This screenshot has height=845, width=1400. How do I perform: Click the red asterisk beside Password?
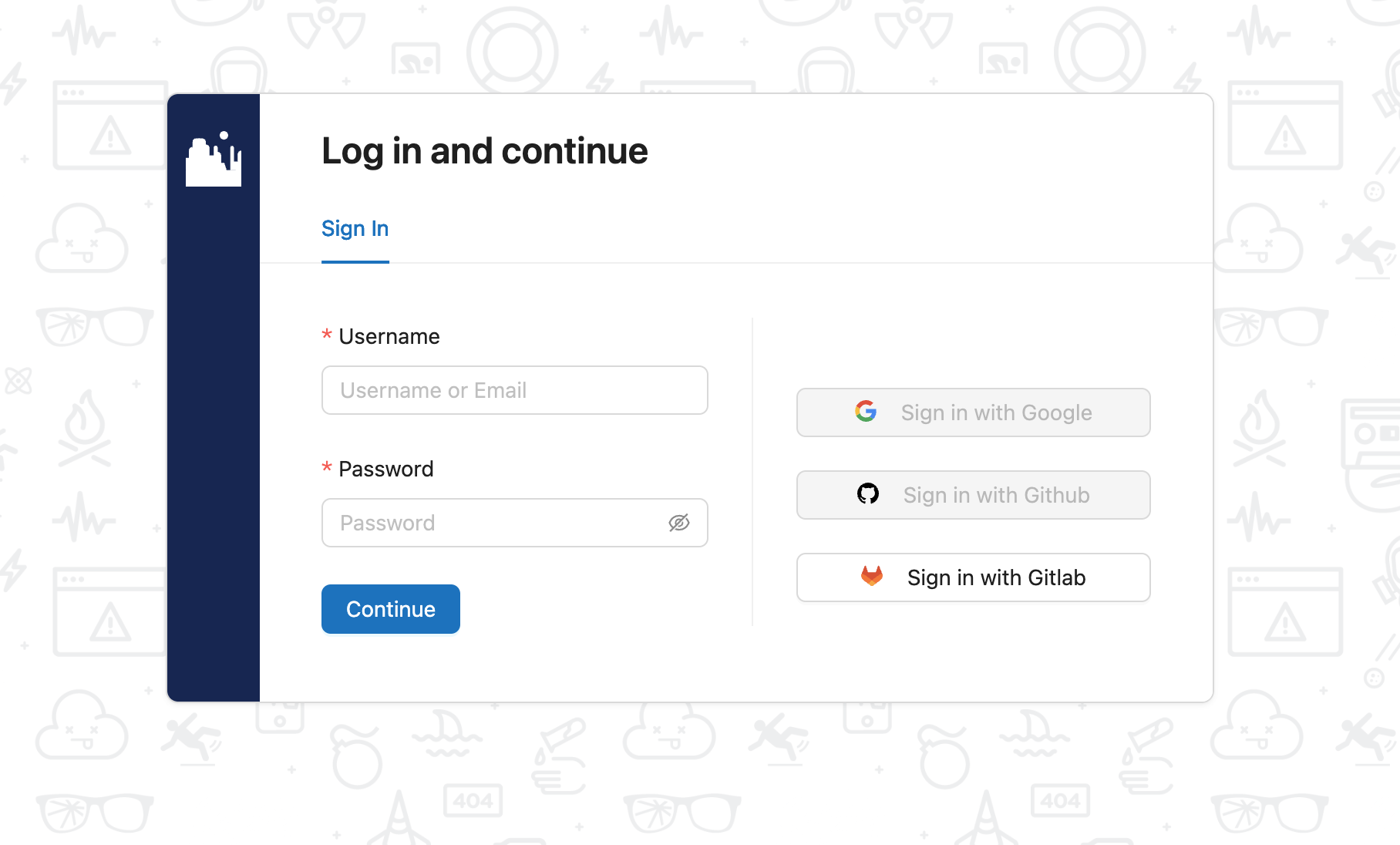[x=327, y=468]
